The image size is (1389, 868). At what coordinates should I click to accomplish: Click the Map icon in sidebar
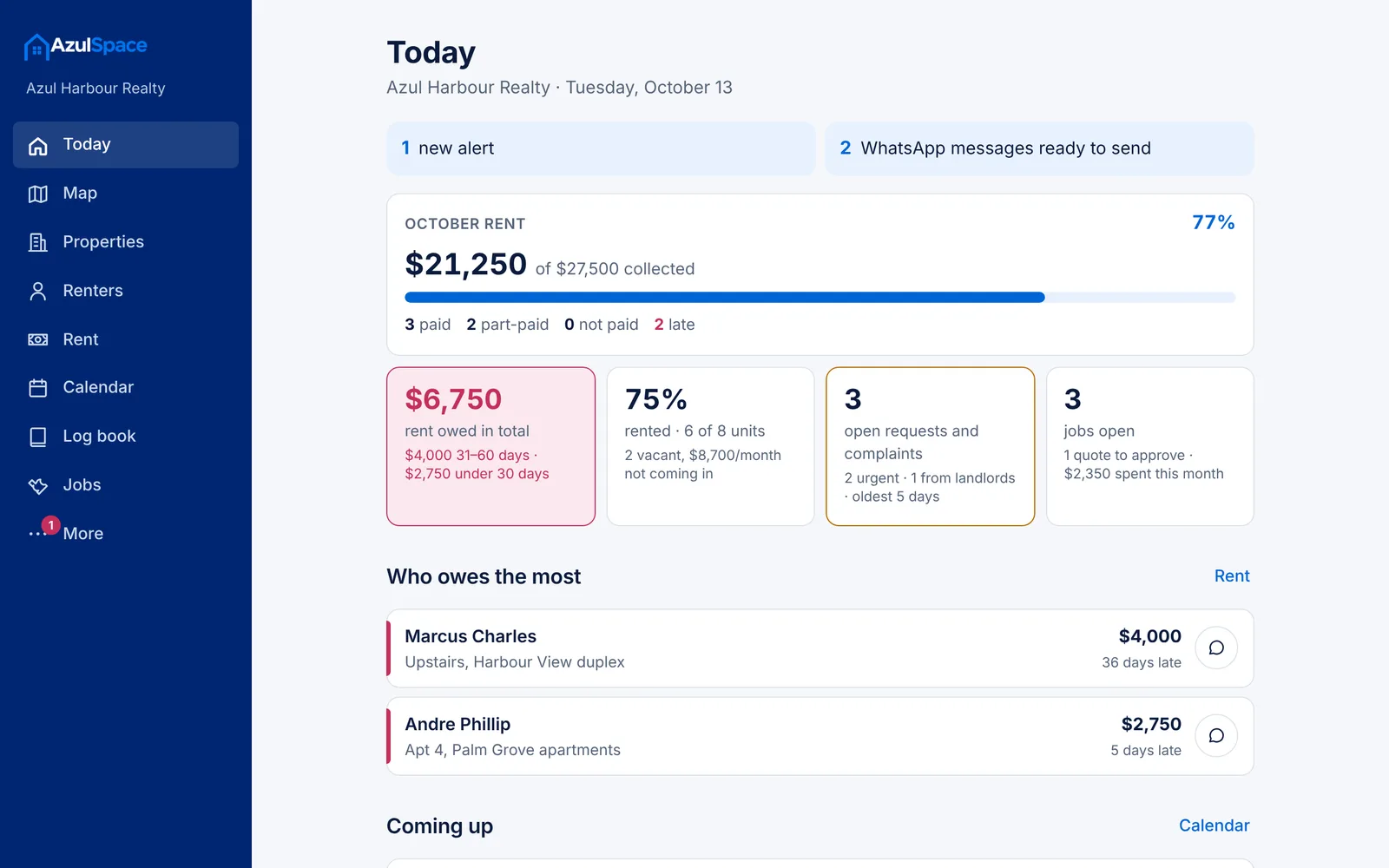pos(38,194)
